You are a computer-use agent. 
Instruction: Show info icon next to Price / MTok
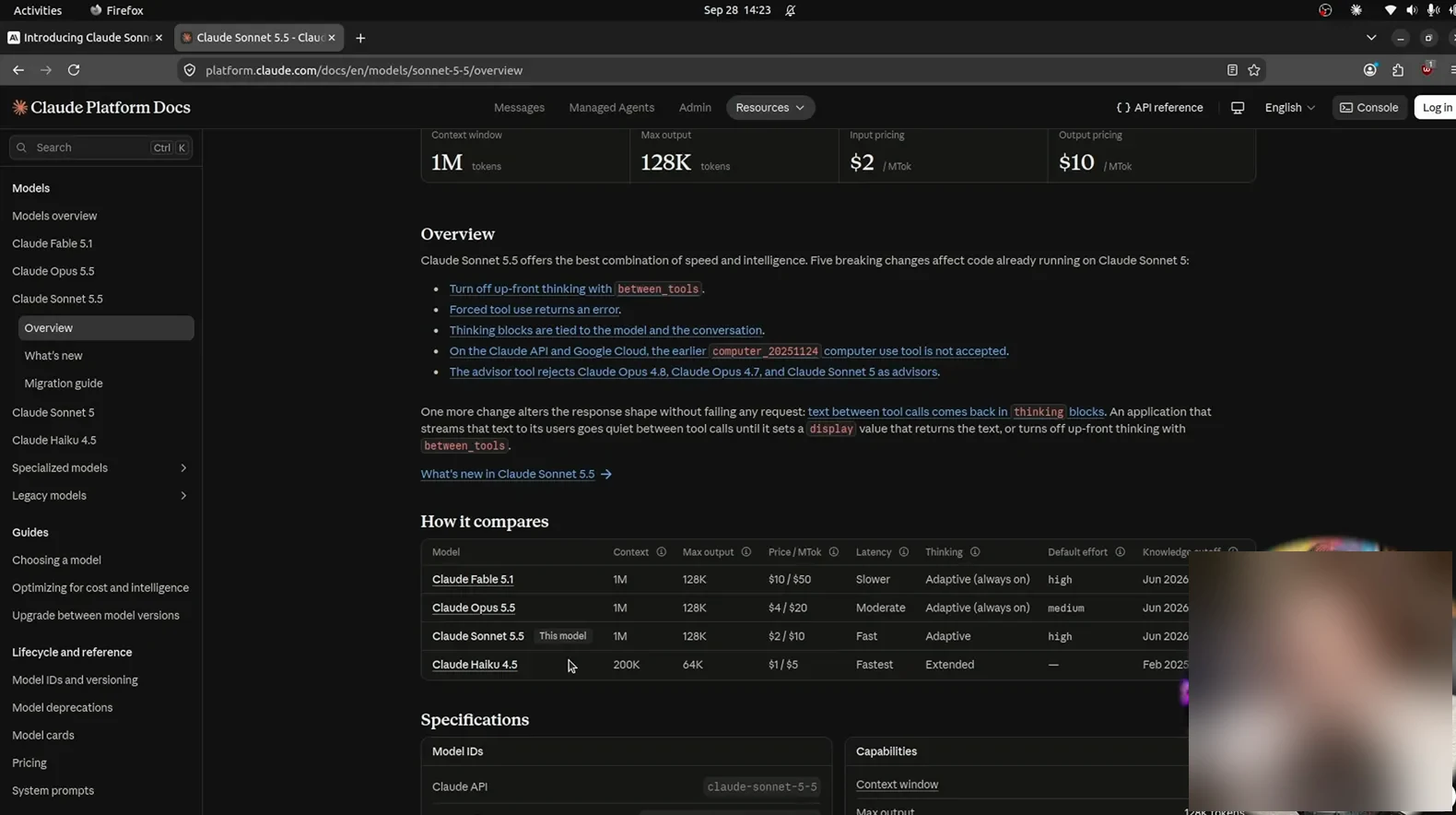pyautogui.click(x=833, y=552)
